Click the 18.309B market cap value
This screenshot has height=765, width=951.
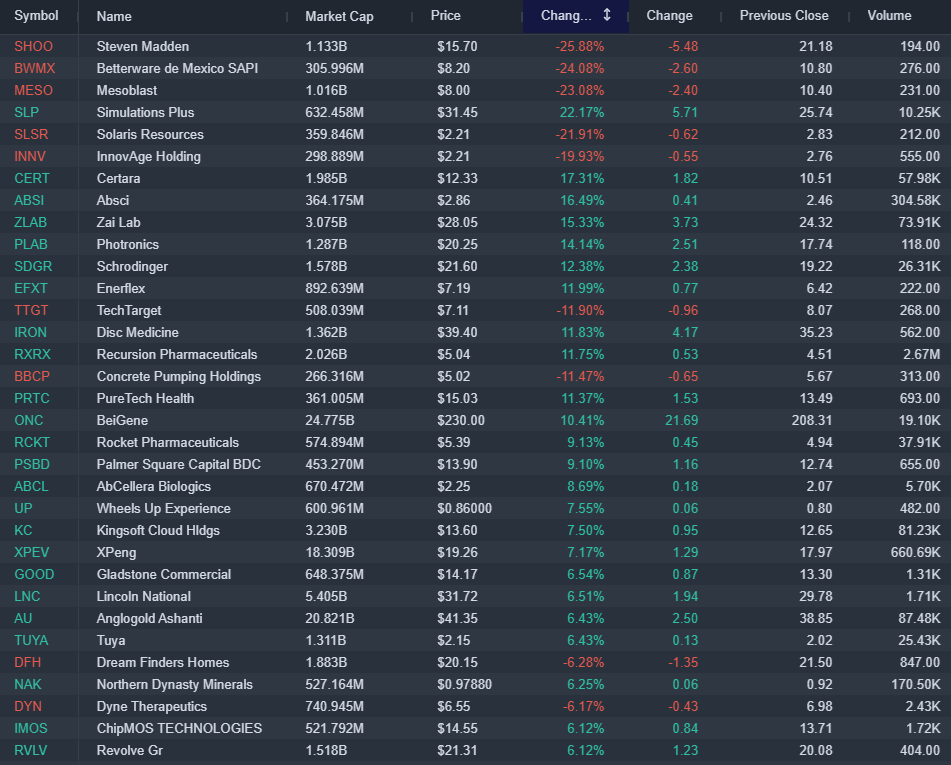[x=329, y=552]
